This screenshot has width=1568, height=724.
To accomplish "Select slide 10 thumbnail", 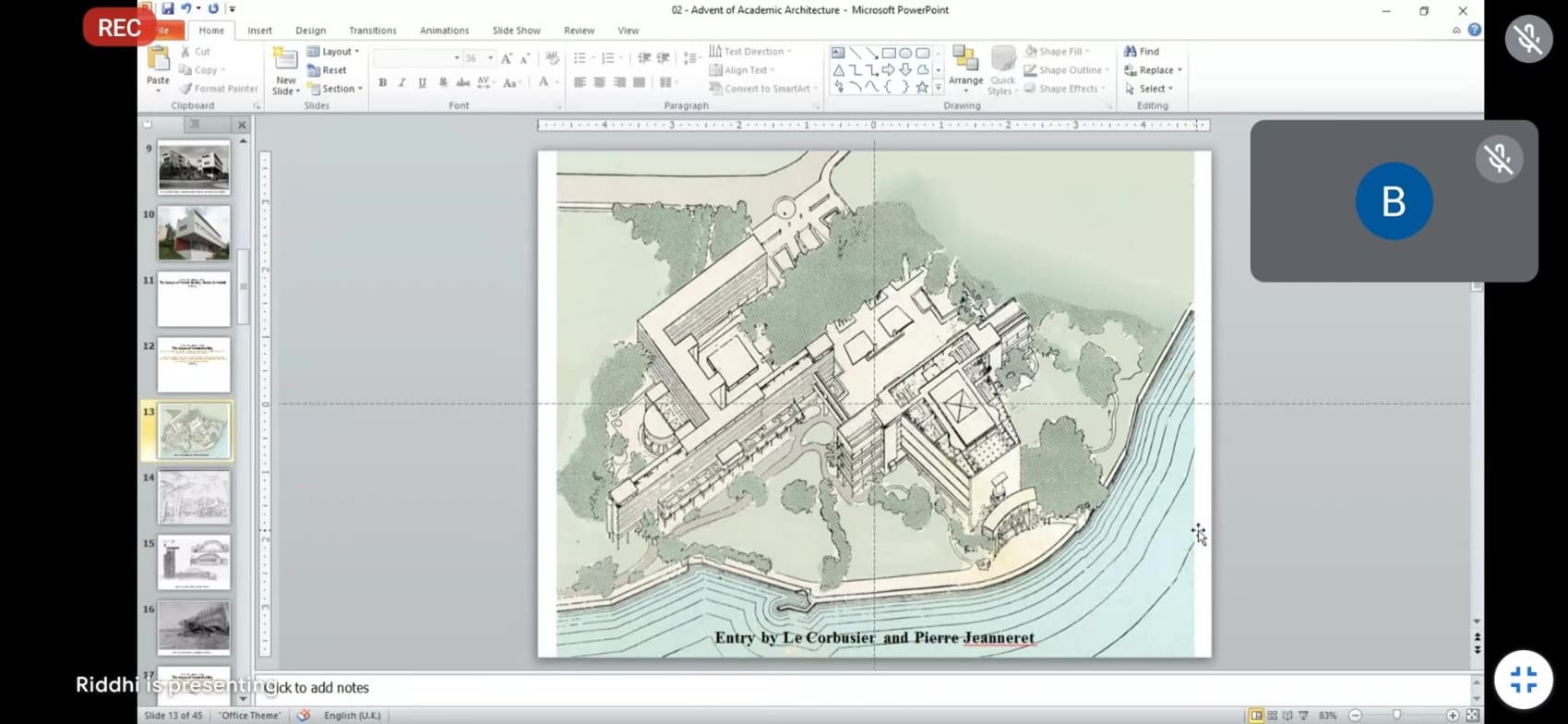I will coord(194,233).
